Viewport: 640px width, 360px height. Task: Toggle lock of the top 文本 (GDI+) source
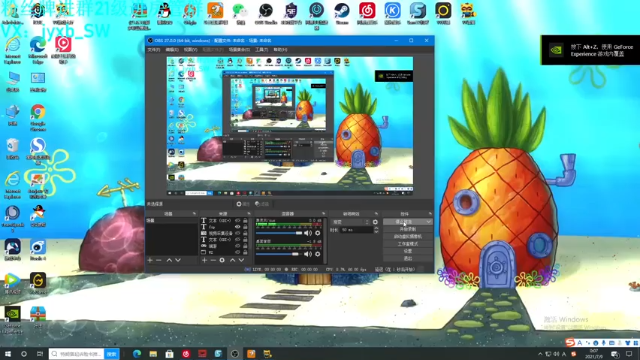point(245,220)
